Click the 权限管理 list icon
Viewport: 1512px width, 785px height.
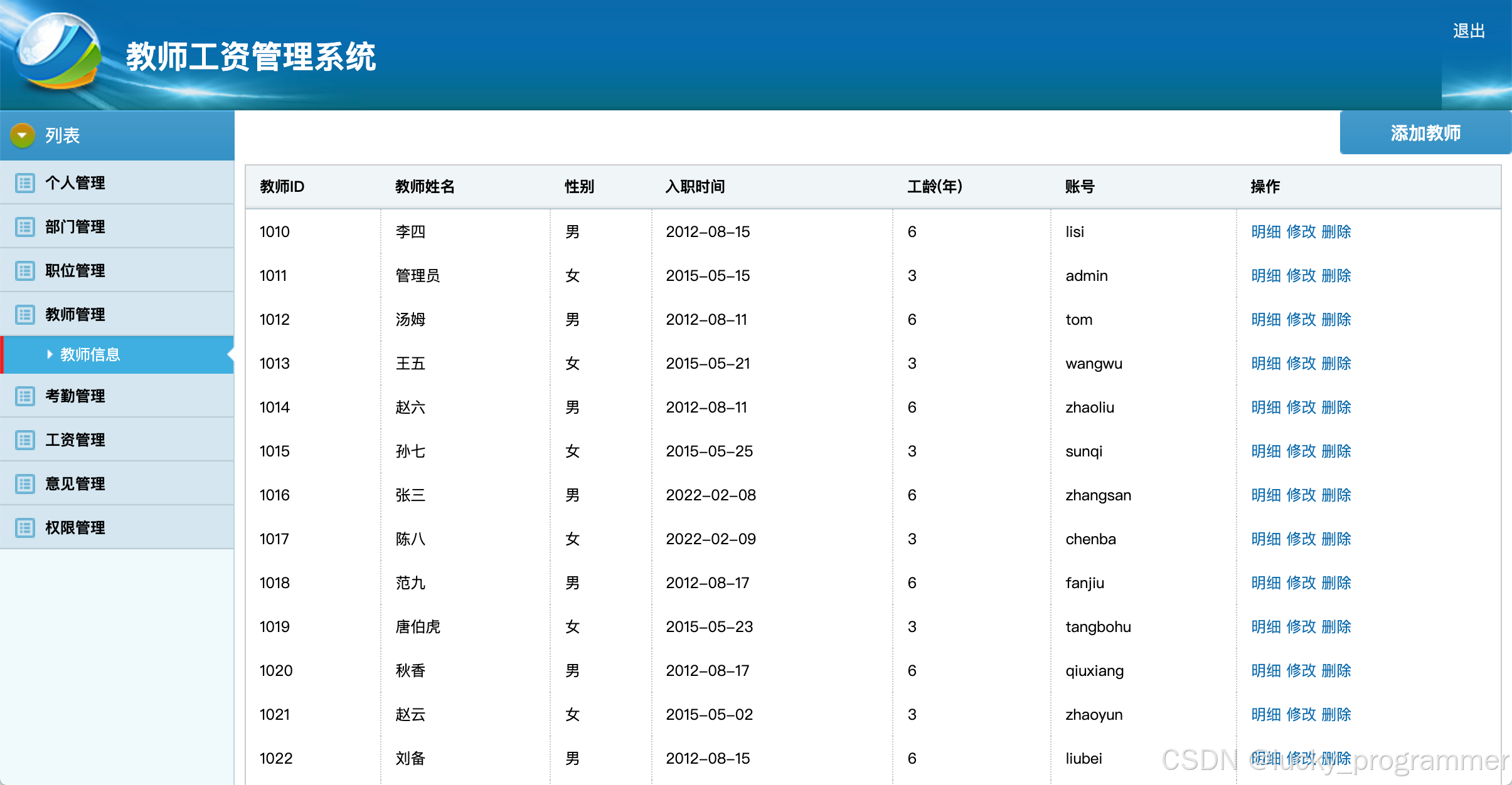(x=25, y=528)
